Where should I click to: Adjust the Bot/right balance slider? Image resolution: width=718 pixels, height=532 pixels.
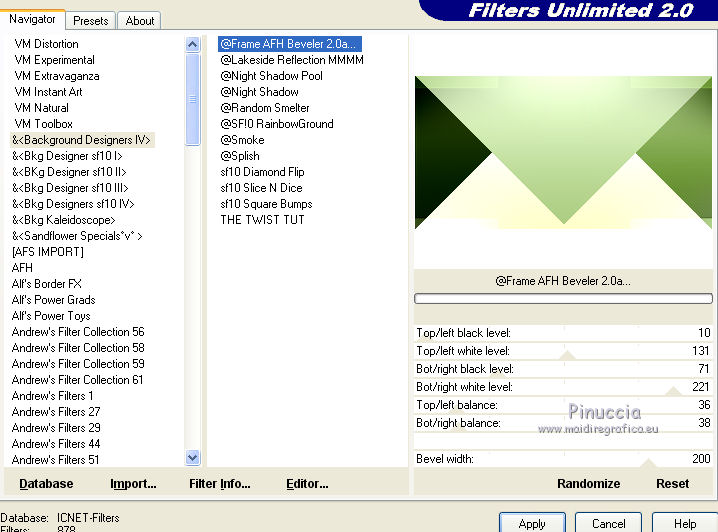(x=563, y=423)
